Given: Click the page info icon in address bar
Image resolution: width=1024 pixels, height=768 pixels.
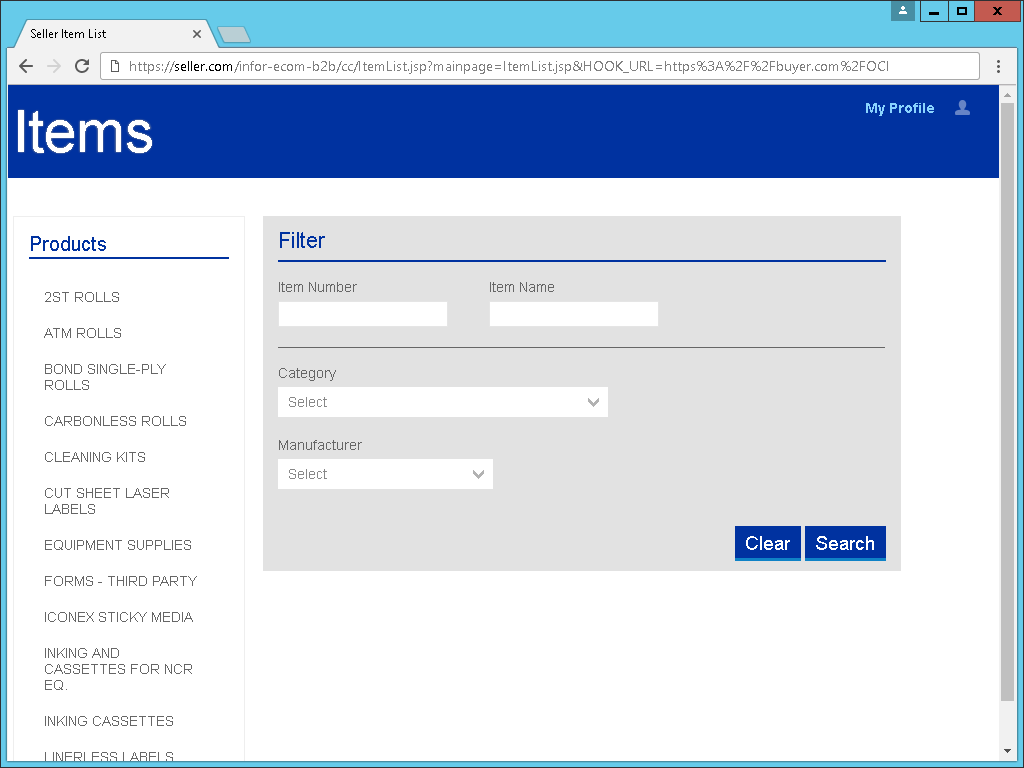Looking at the screenshot, I should (x=115, y=66).
